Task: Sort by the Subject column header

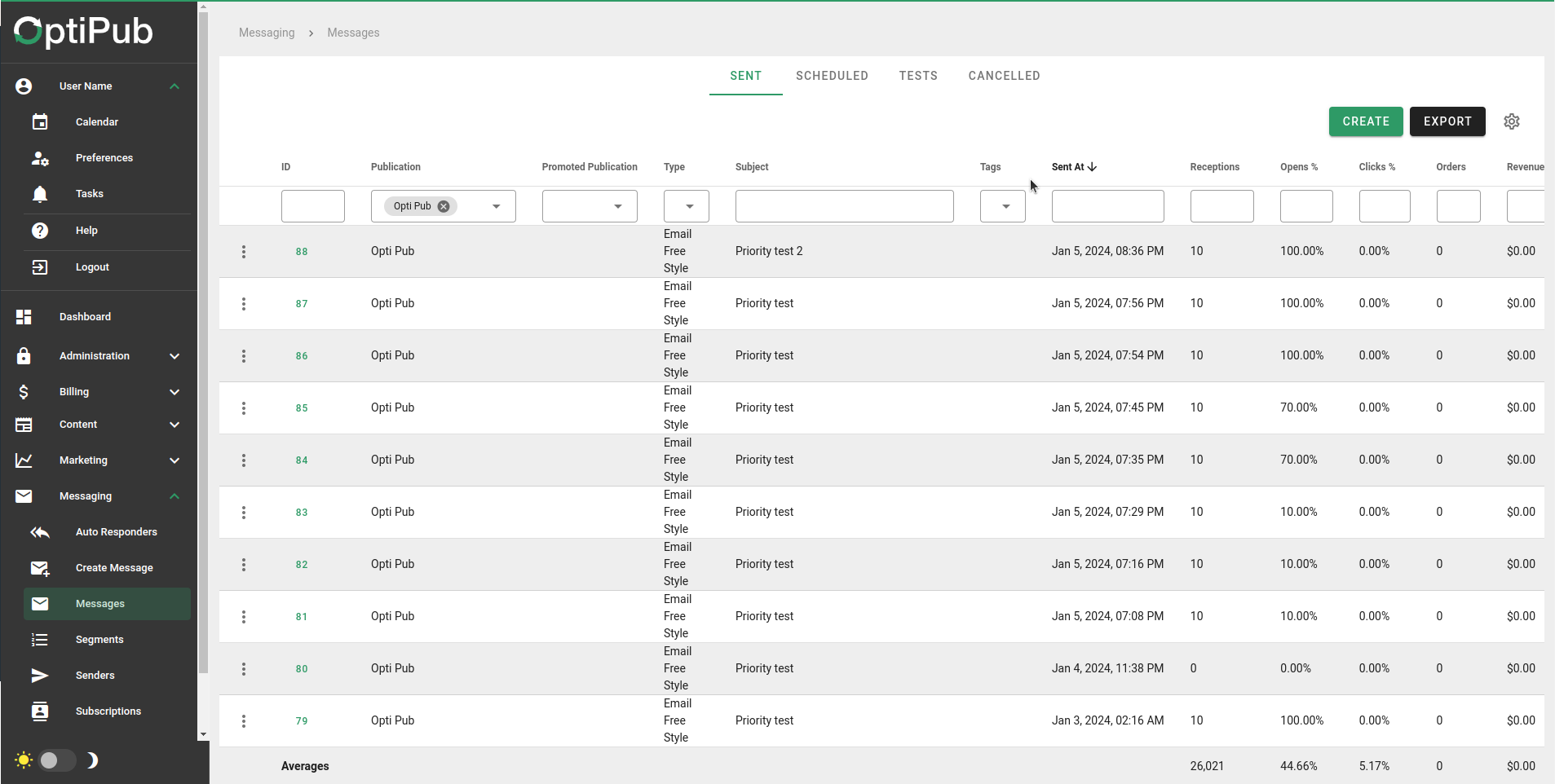Action: point(752,167)
